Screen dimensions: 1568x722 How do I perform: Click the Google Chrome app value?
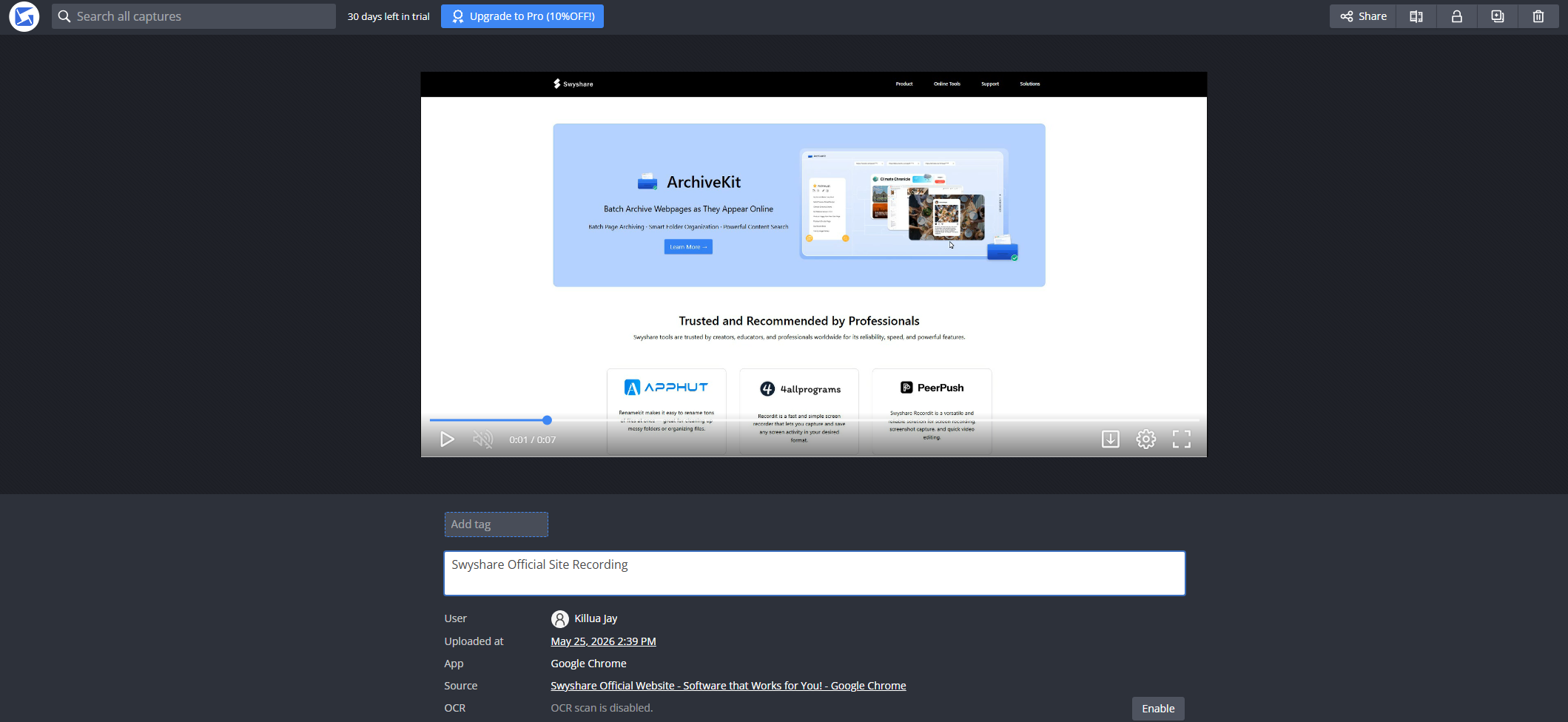click(589, 664)
